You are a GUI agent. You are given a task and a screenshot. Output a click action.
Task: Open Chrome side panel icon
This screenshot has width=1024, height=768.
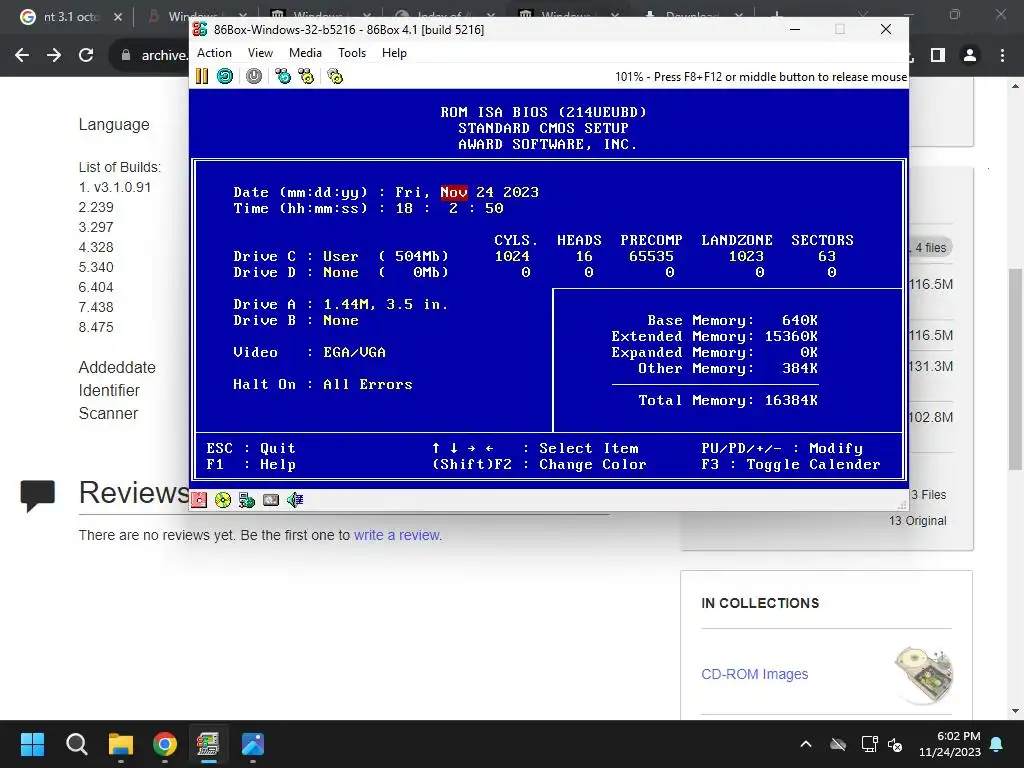point(938,56)
